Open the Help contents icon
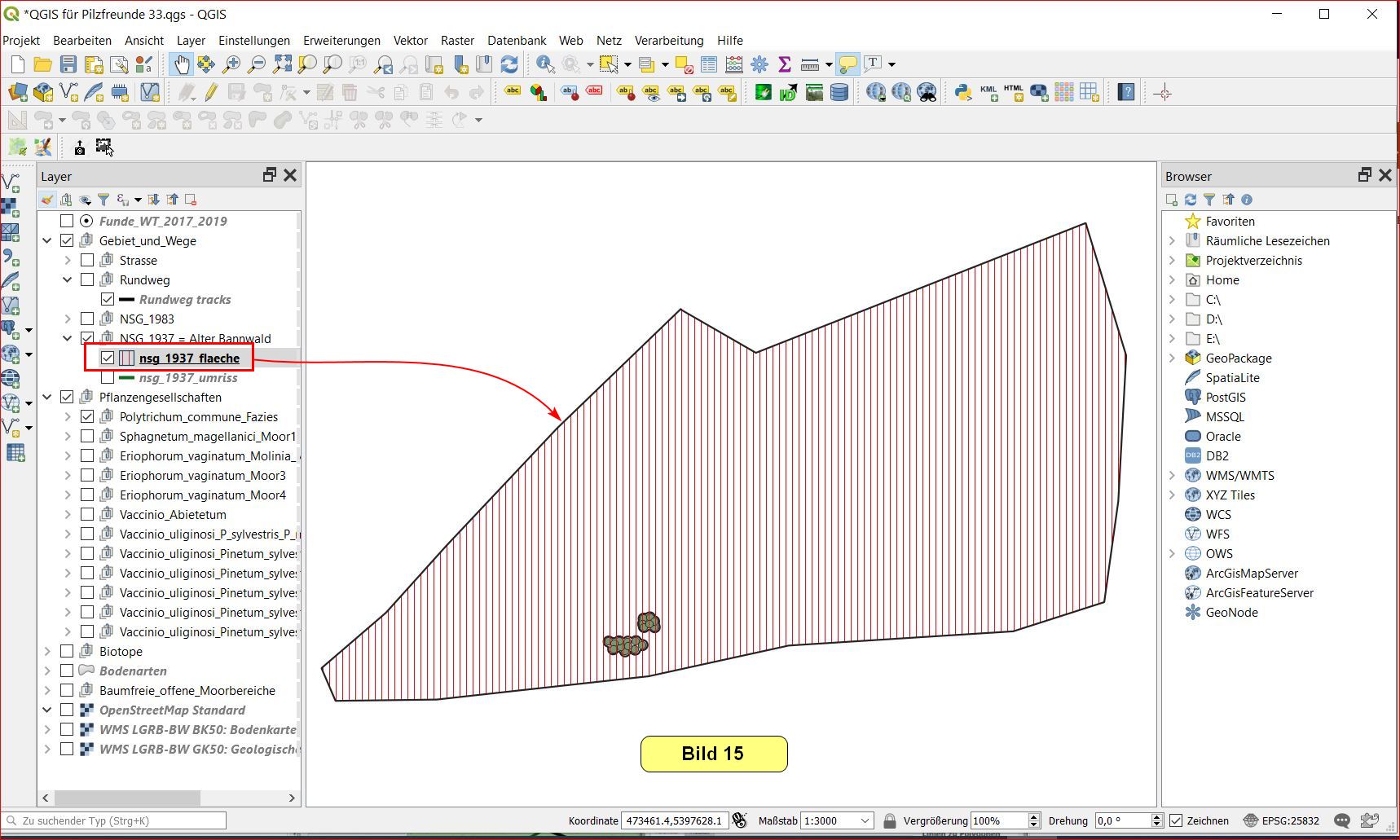The height and width of the screenshot is (840, 1400). [x=1126, y=93]
